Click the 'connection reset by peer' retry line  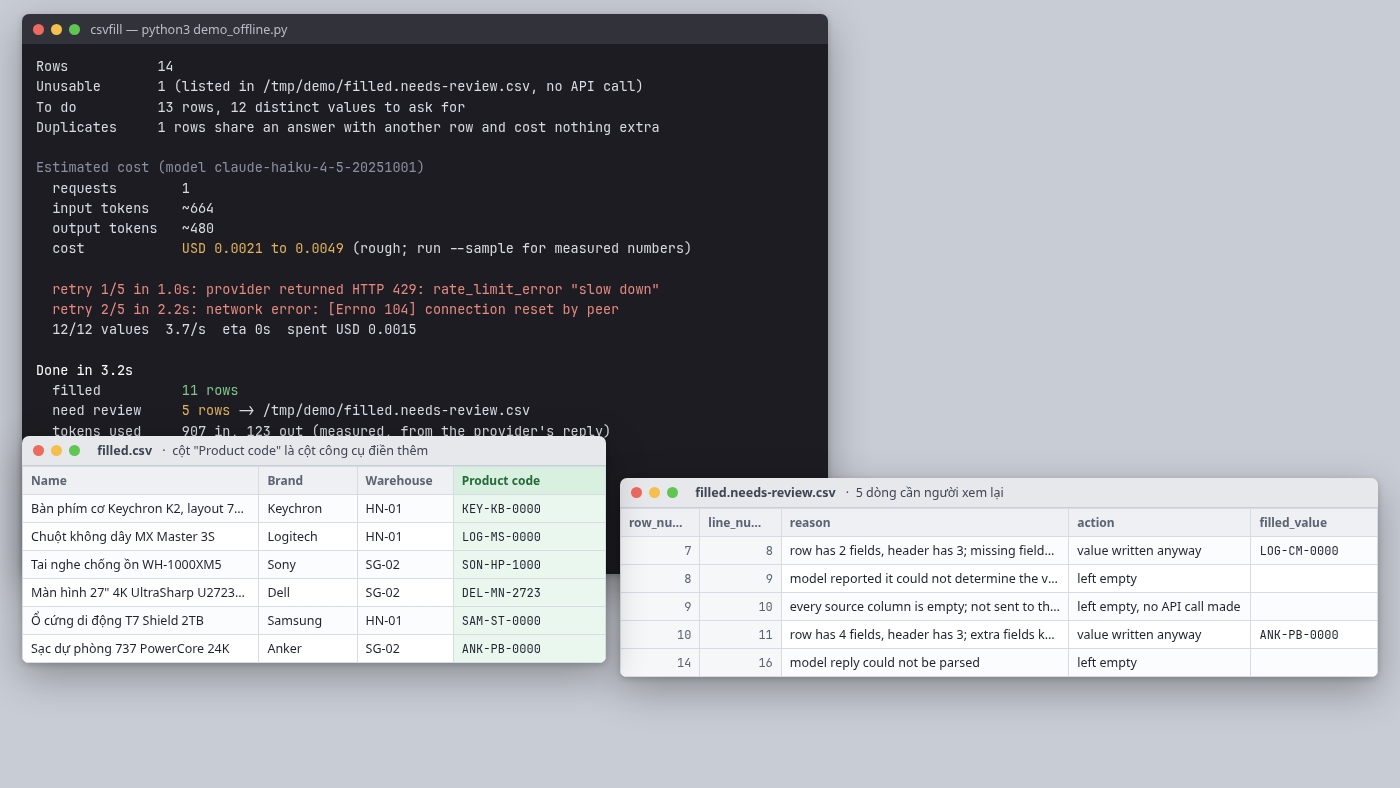pyautogui.click(x=336, y=310)
